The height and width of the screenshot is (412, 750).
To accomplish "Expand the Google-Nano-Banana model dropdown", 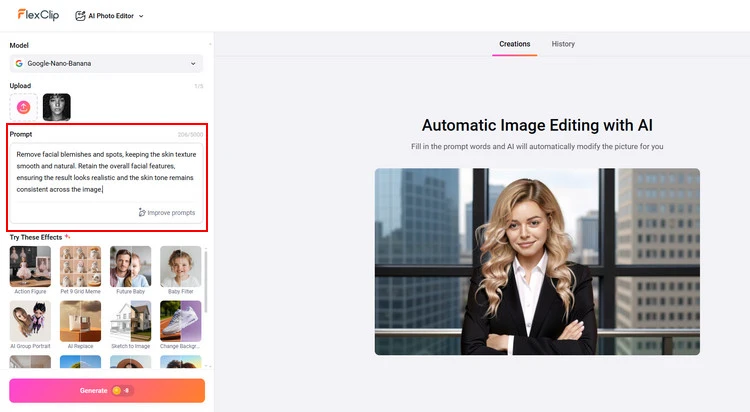I will [x=106, y=63].
